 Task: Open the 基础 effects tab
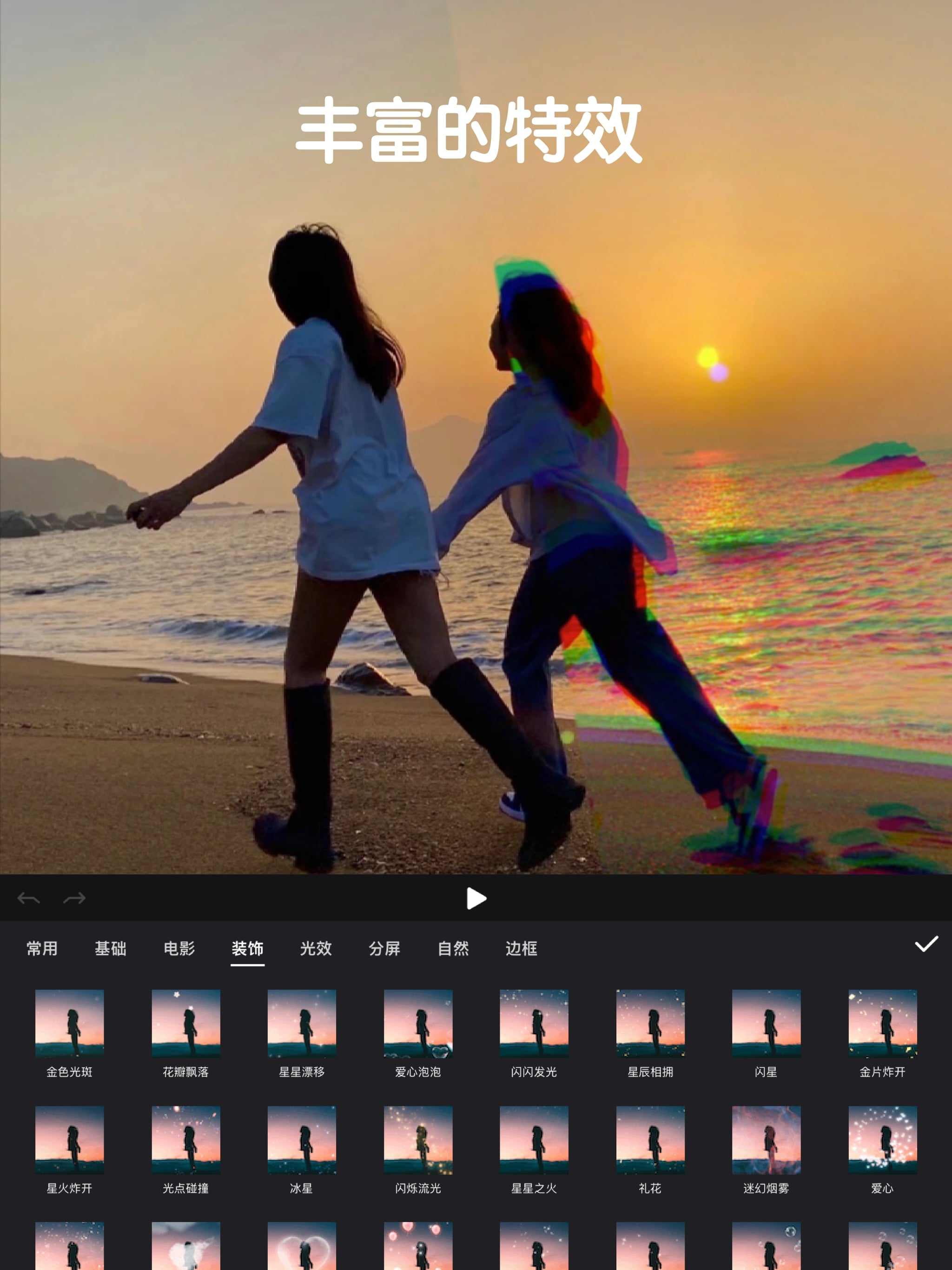point(110,948)
